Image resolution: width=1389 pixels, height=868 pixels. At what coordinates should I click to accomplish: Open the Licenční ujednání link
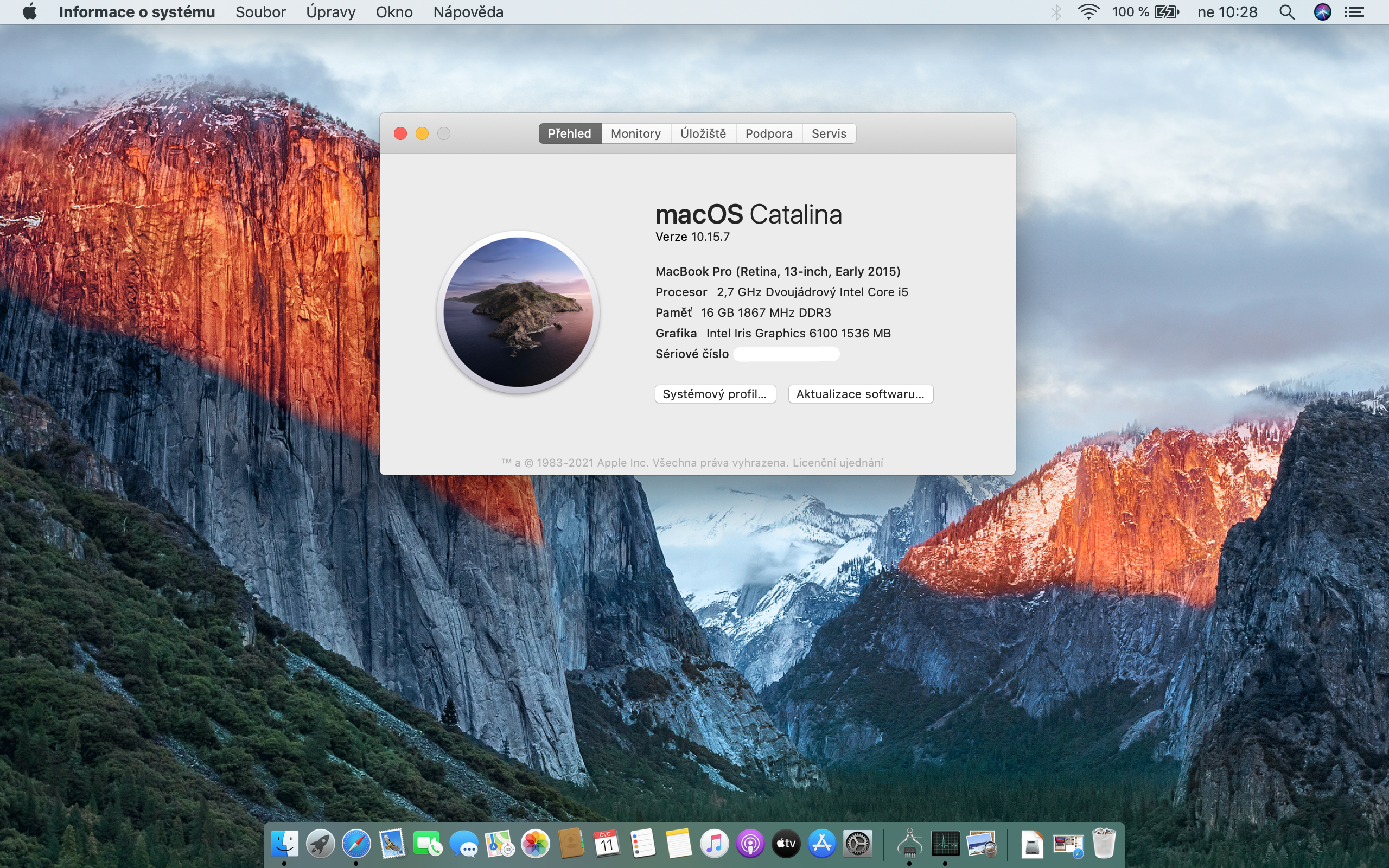(837, 463)
